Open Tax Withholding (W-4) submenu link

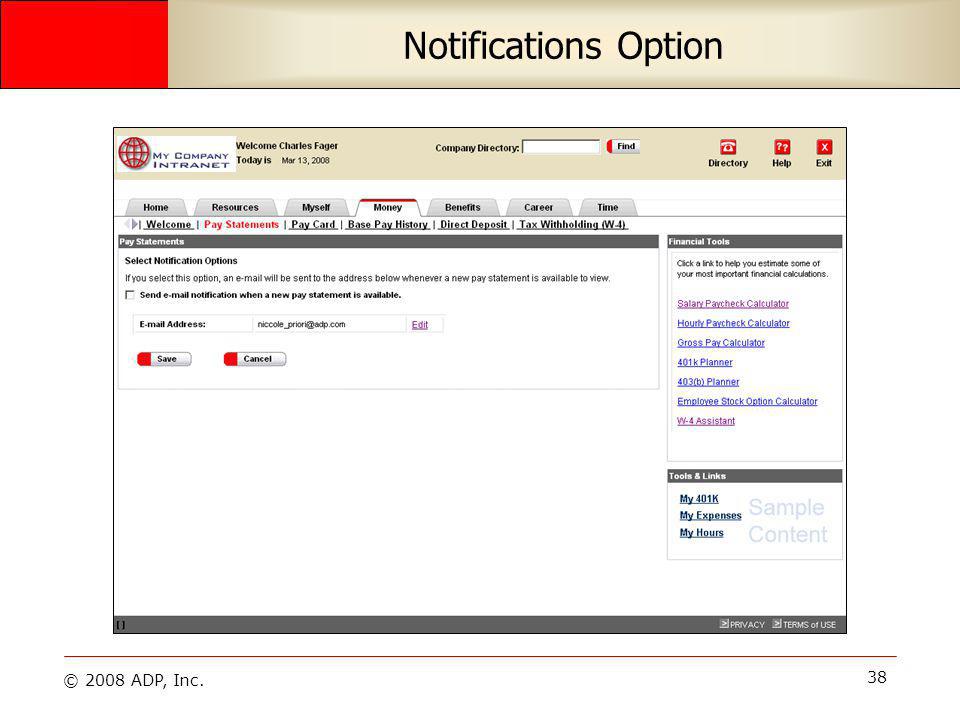coord(572,225)
